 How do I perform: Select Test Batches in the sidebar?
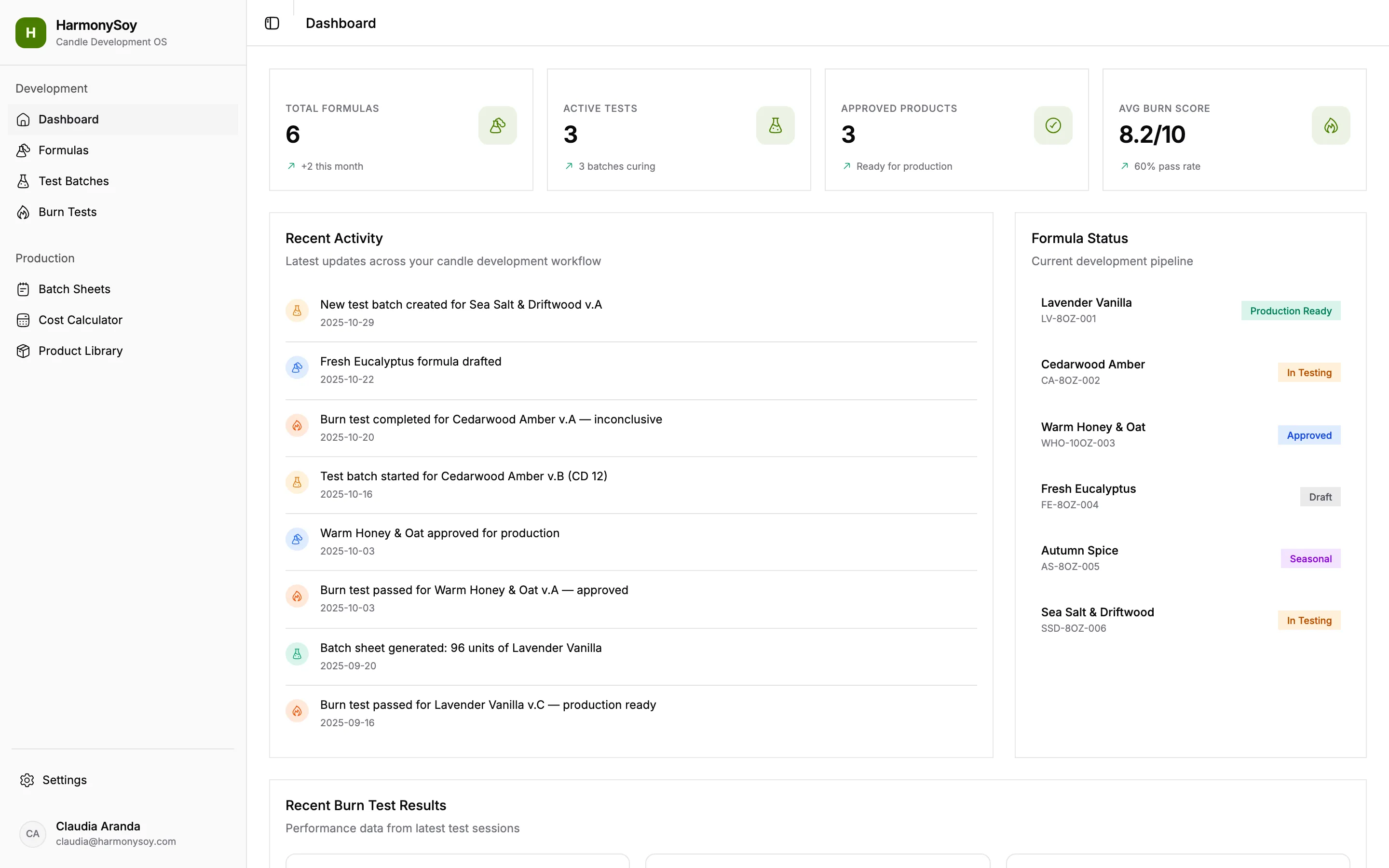[73, 181]
